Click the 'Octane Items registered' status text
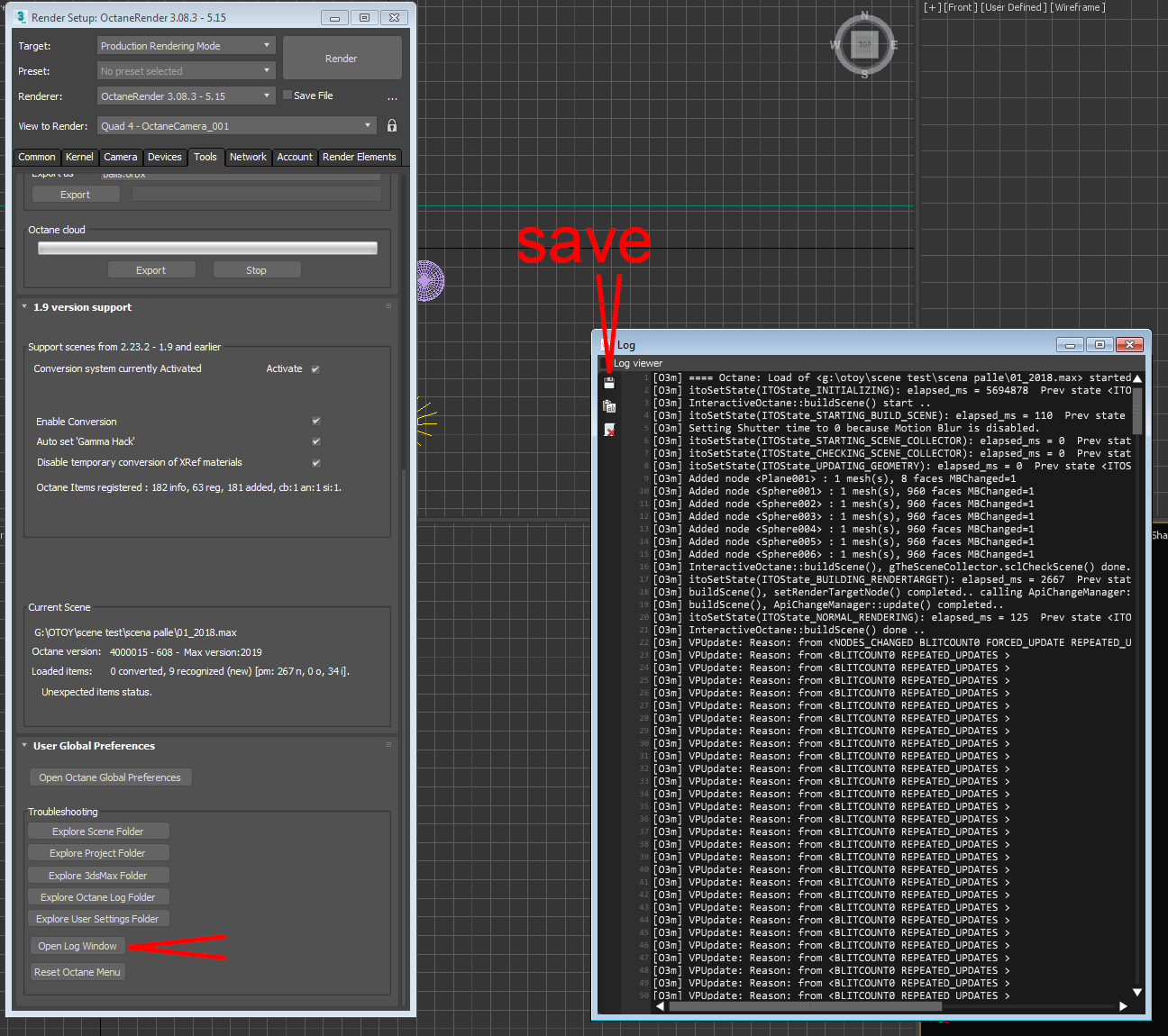Screen dimensions: 1168x1036 point(188,487)
